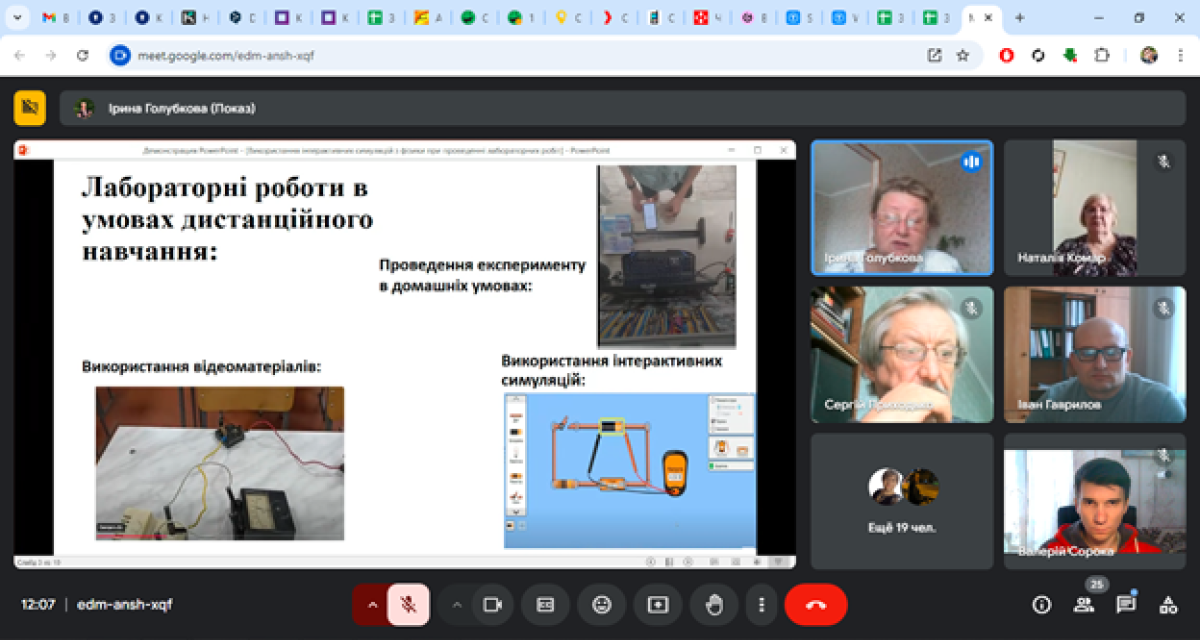Click the meet.google.com address bar

pos(500,56)
